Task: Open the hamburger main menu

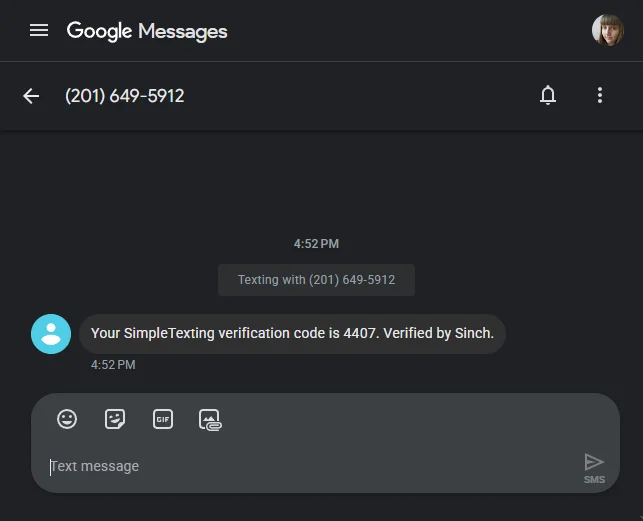Action: (39, 30)
